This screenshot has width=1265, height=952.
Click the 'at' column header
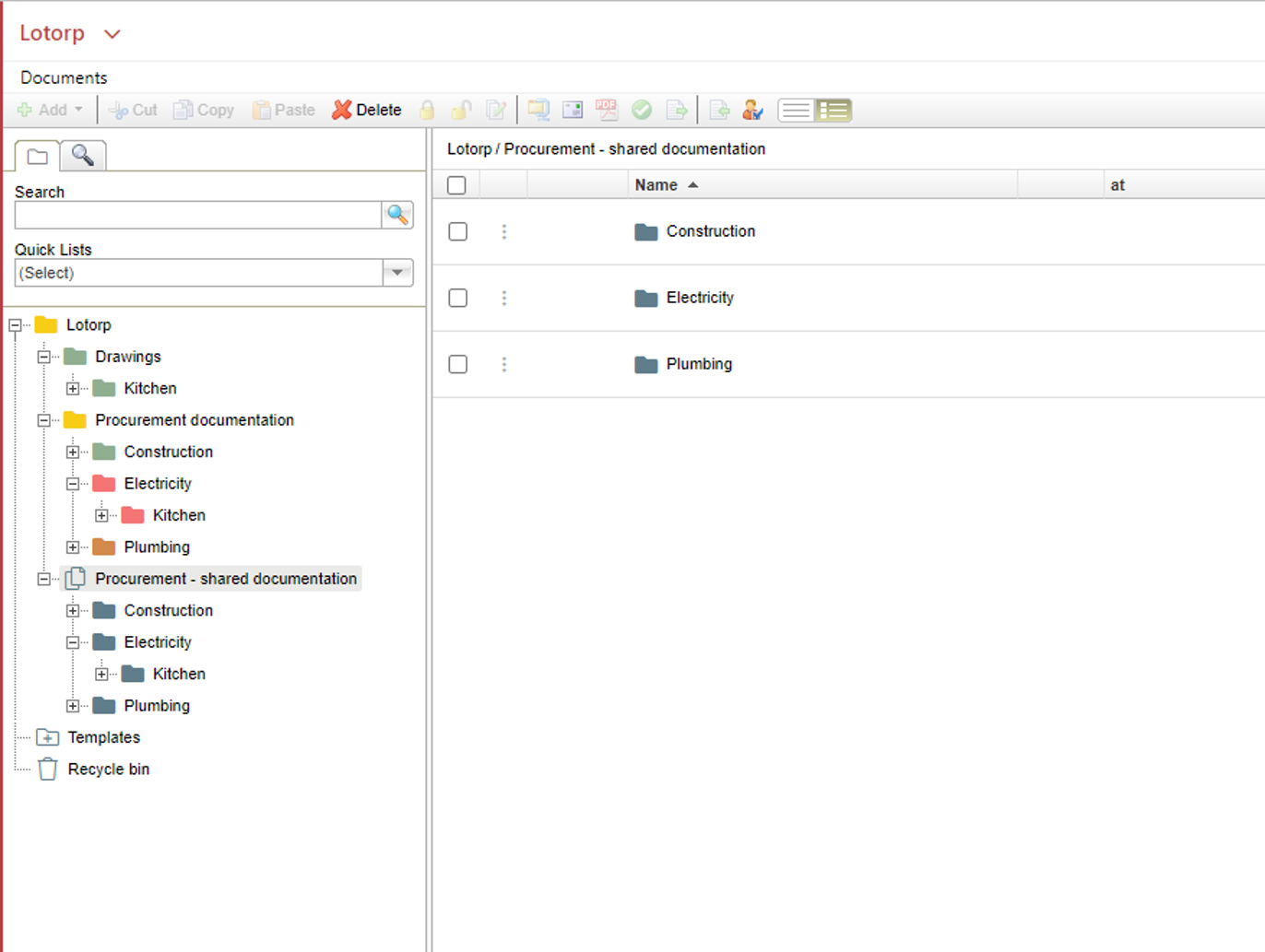click(x=1117, y=185)
